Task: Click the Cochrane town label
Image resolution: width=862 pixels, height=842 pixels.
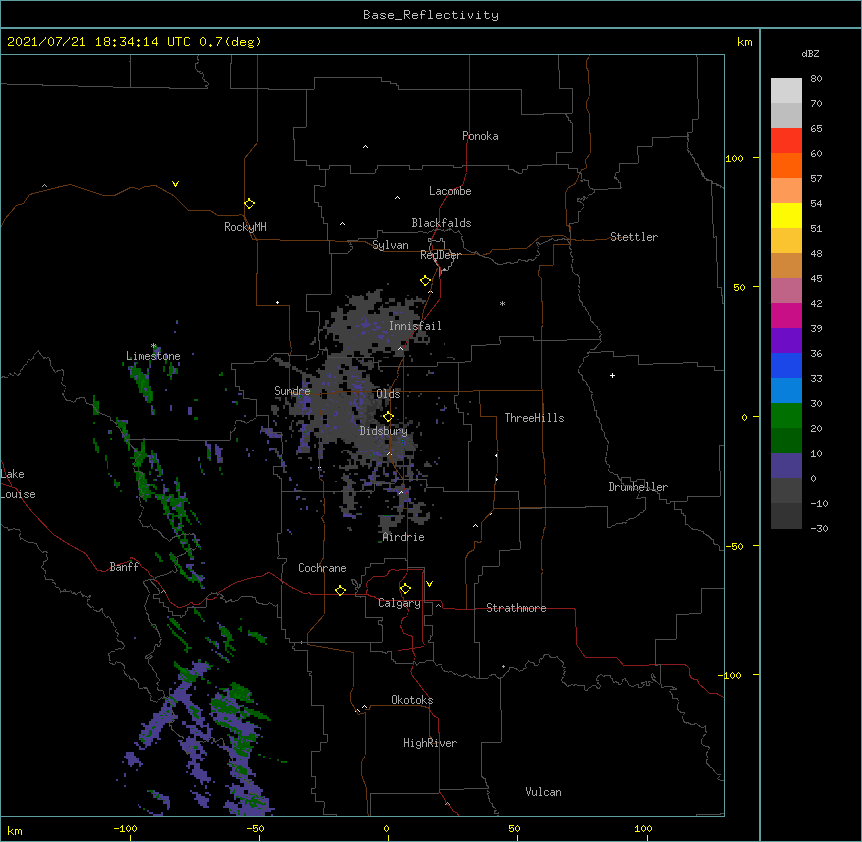Action: (x=322, y=568)
